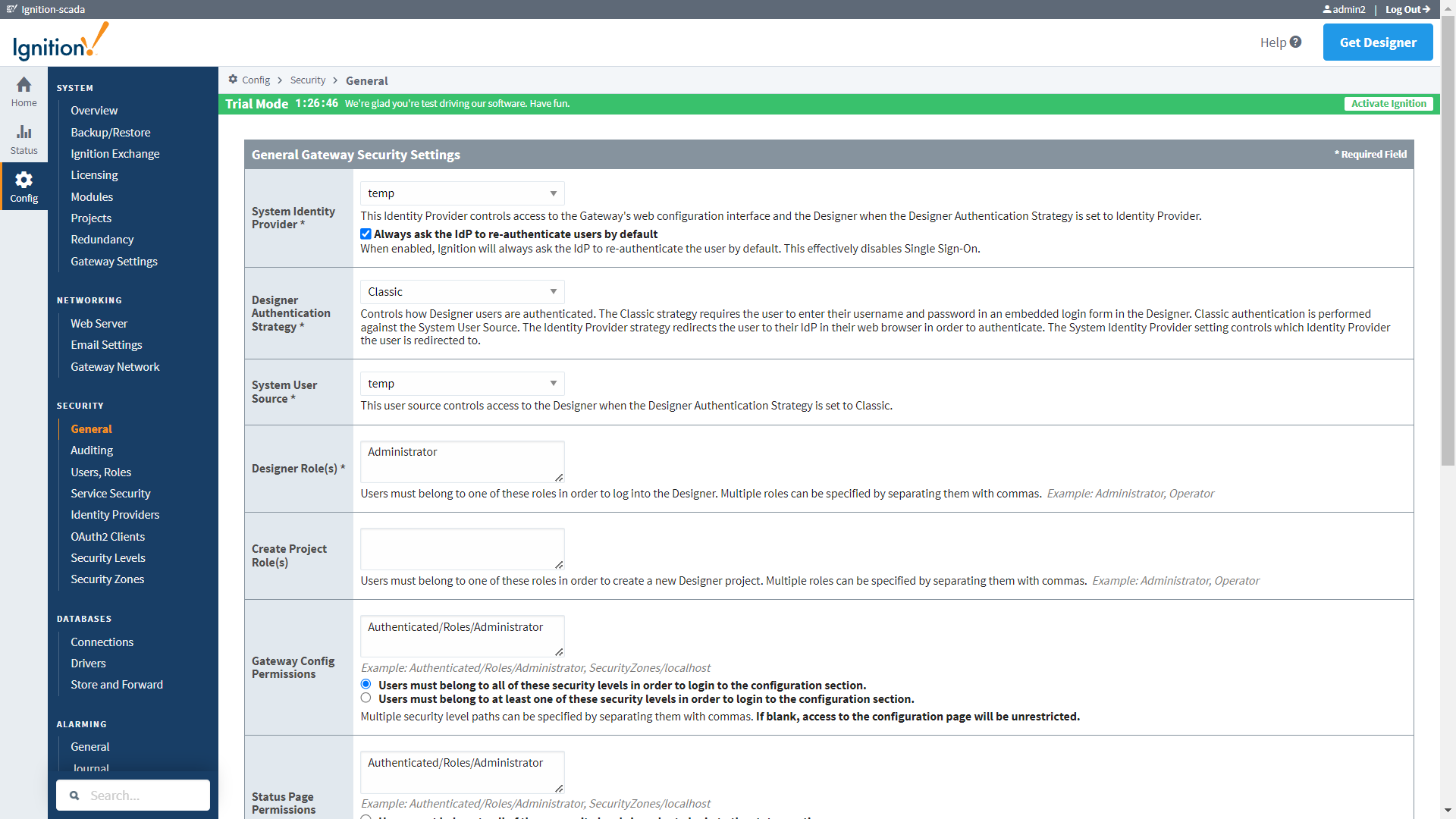Click the page vertical scrollbar thumb
The image size is (1456, 819).
point(1448,240)
